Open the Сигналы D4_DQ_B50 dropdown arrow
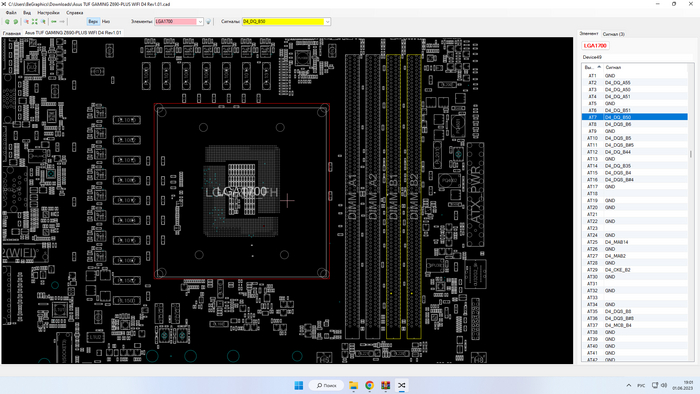 [327, 21]
